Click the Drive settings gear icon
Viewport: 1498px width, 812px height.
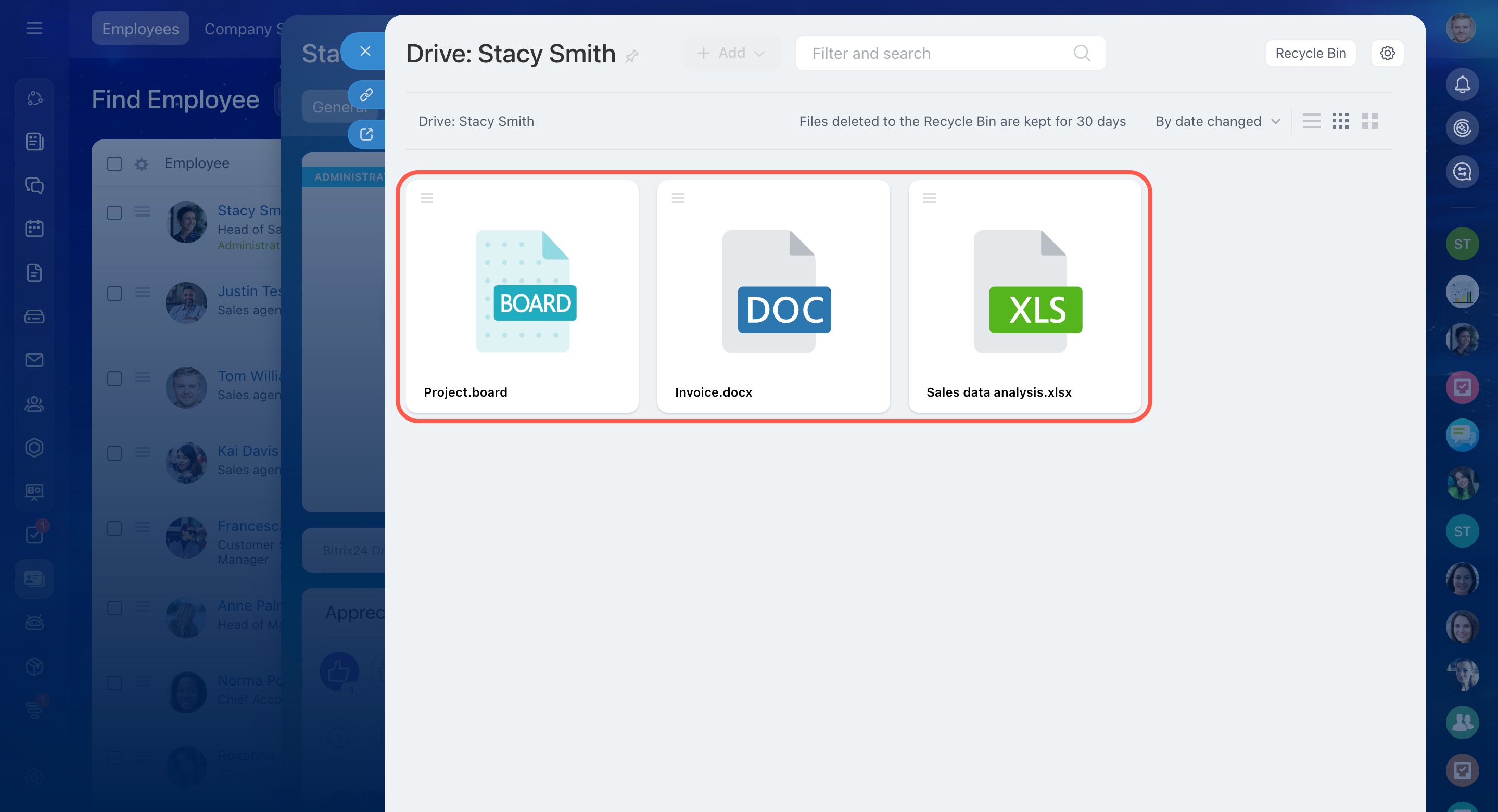point(1387,53)
